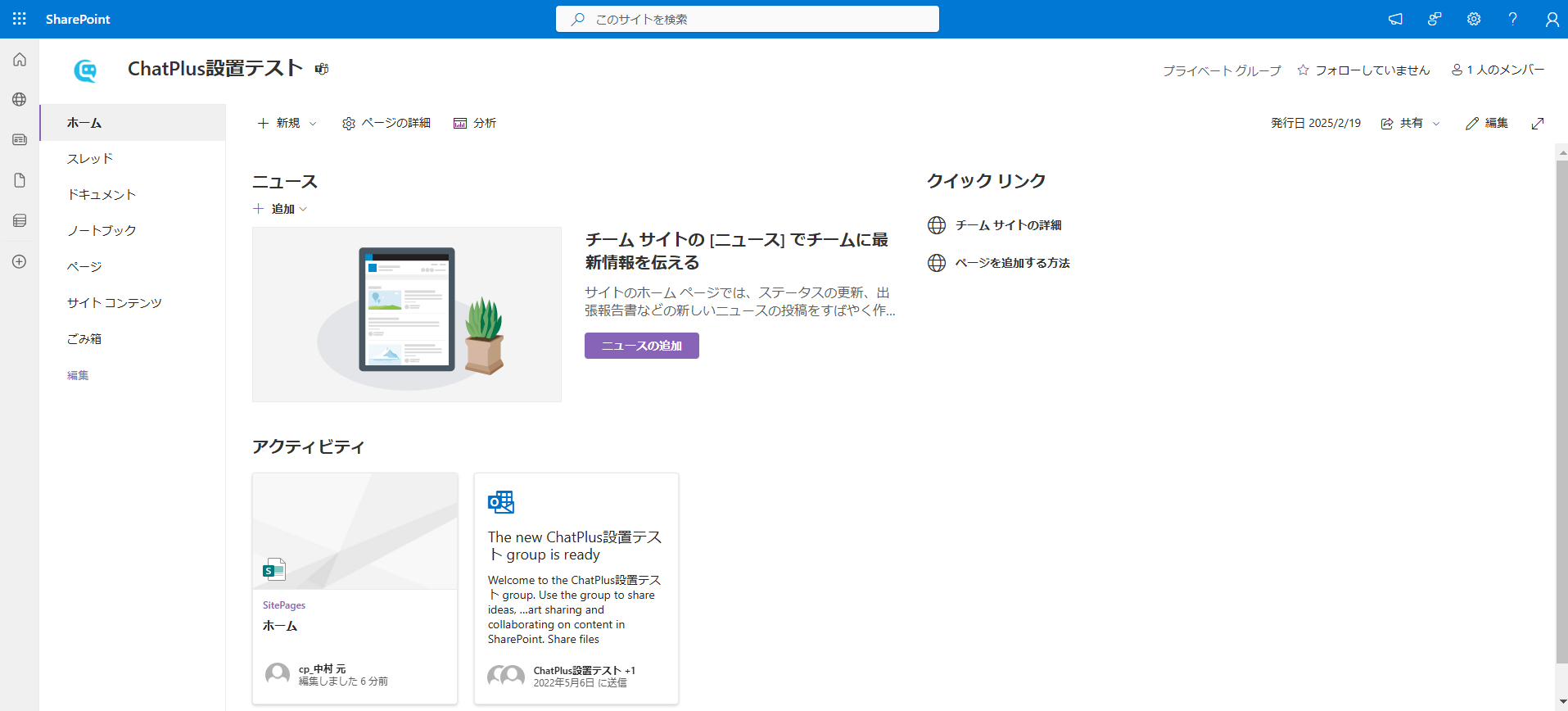Viewport: 1568px width, 711px height.
Task: Click the ChatPlus site logo
Action: 85,70
